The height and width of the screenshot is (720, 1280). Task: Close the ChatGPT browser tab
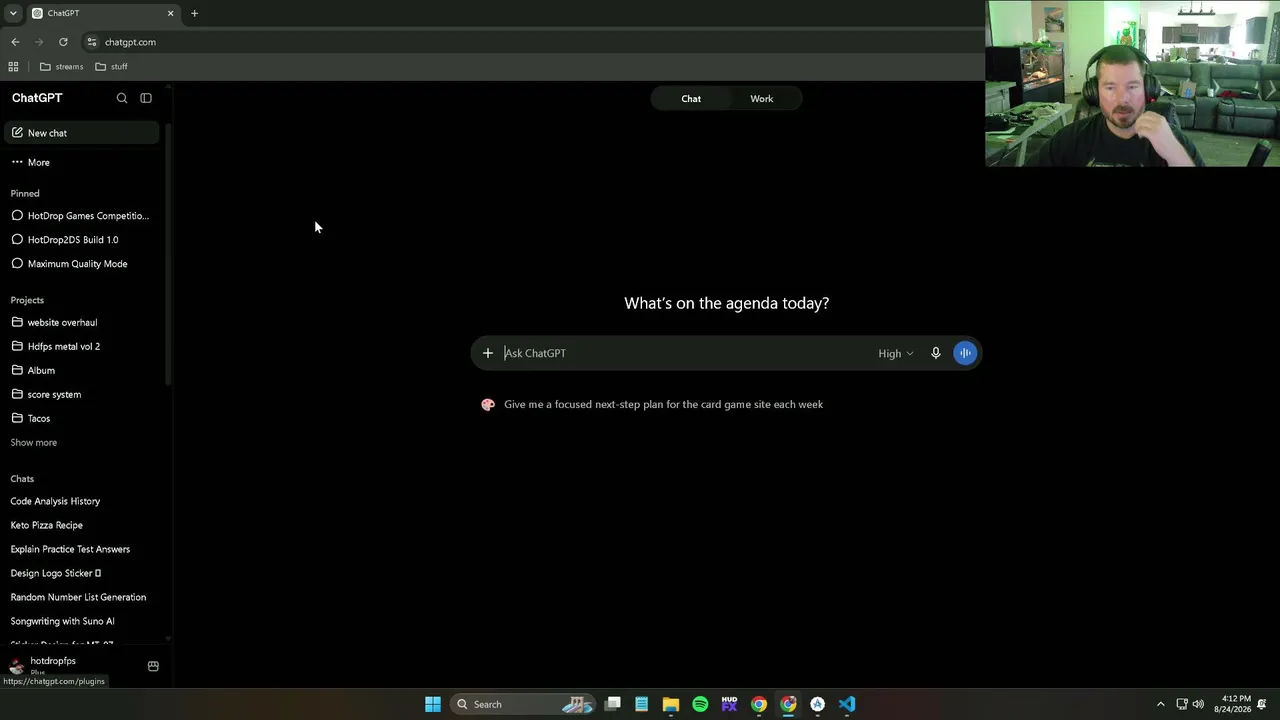pos(170,13)
